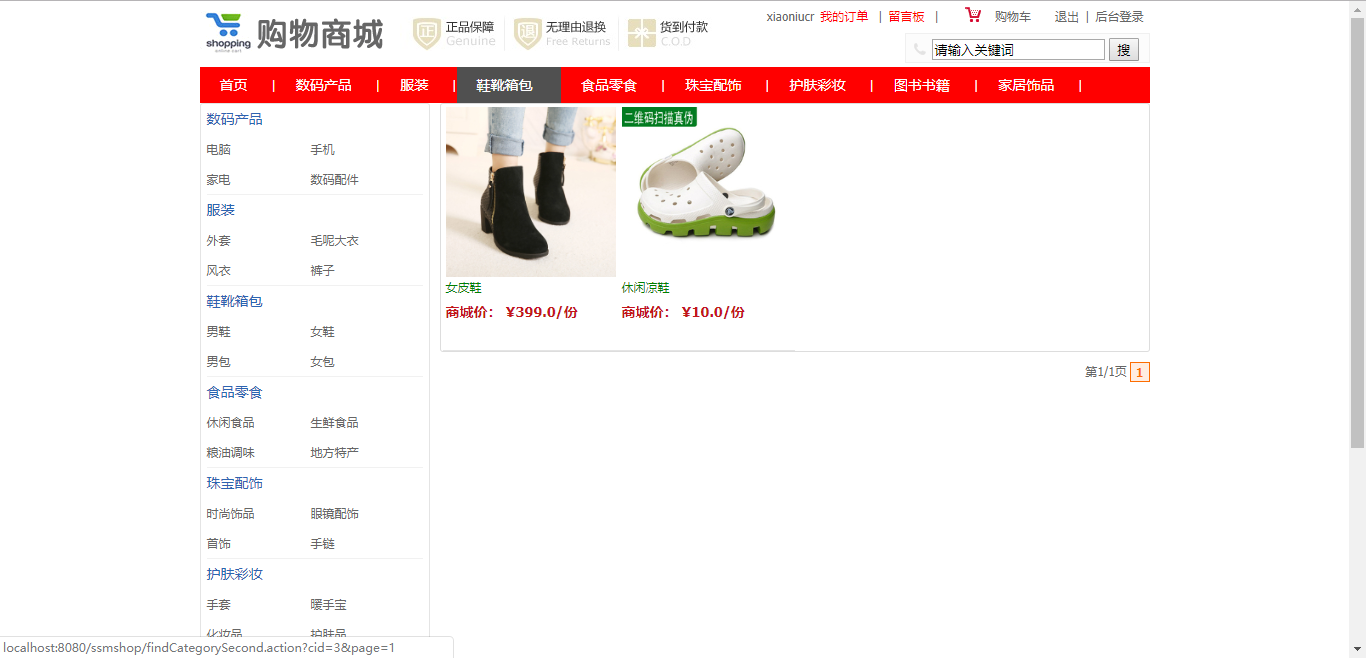Click page number 1 in pagination
This screenshot has height=658, width=1366.
[x=1139, y=372]
